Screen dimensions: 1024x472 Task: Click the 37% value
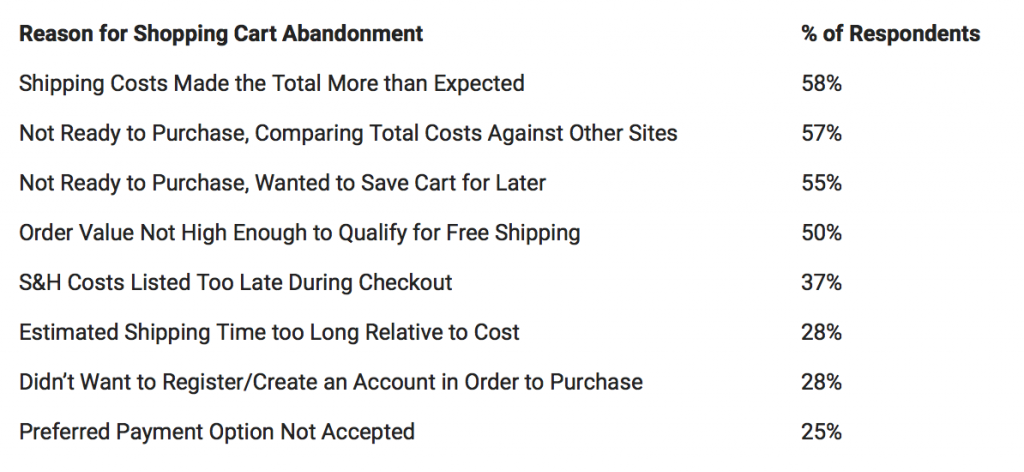[822, 283]
